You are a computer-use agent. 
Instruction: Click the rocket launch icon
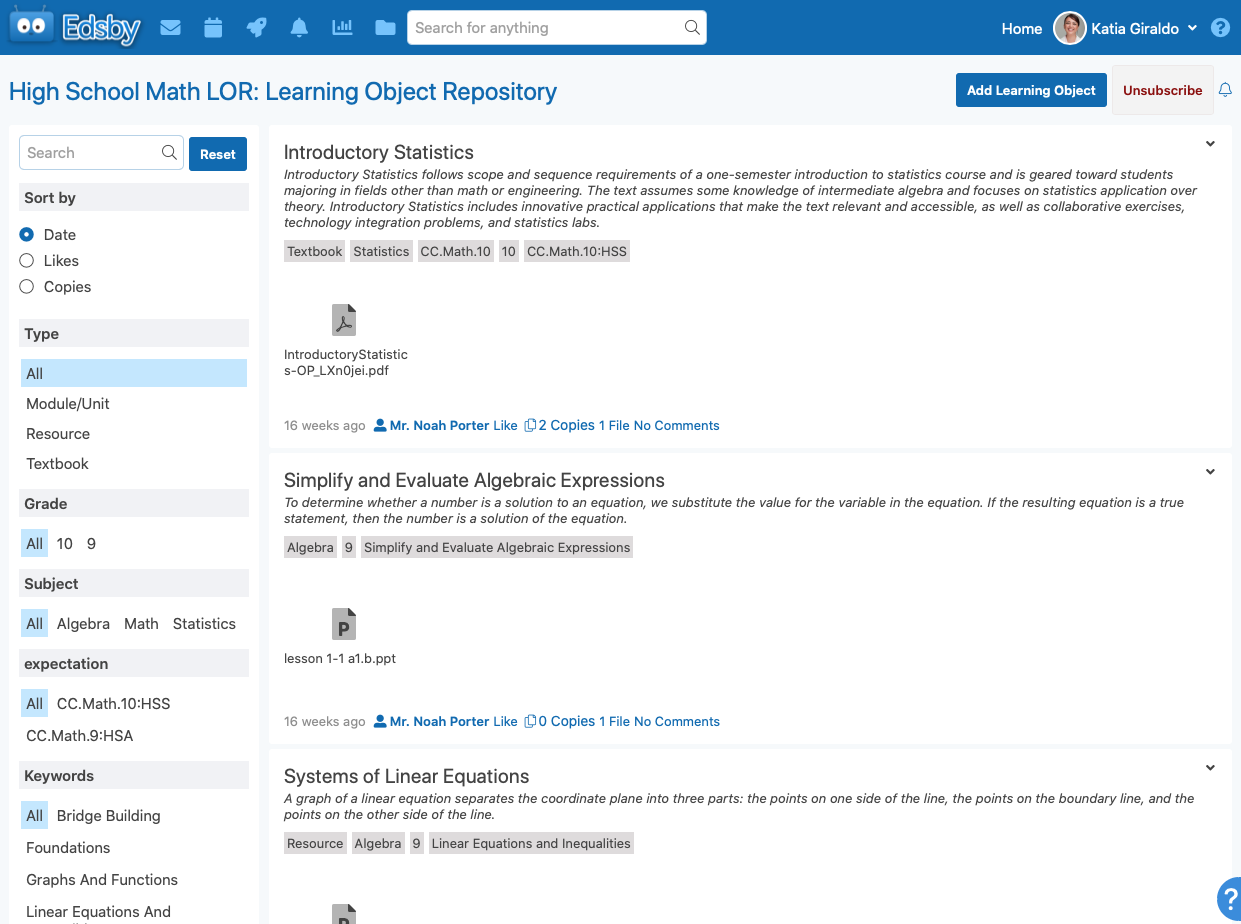pyautogui.click(x=256, y=28)
